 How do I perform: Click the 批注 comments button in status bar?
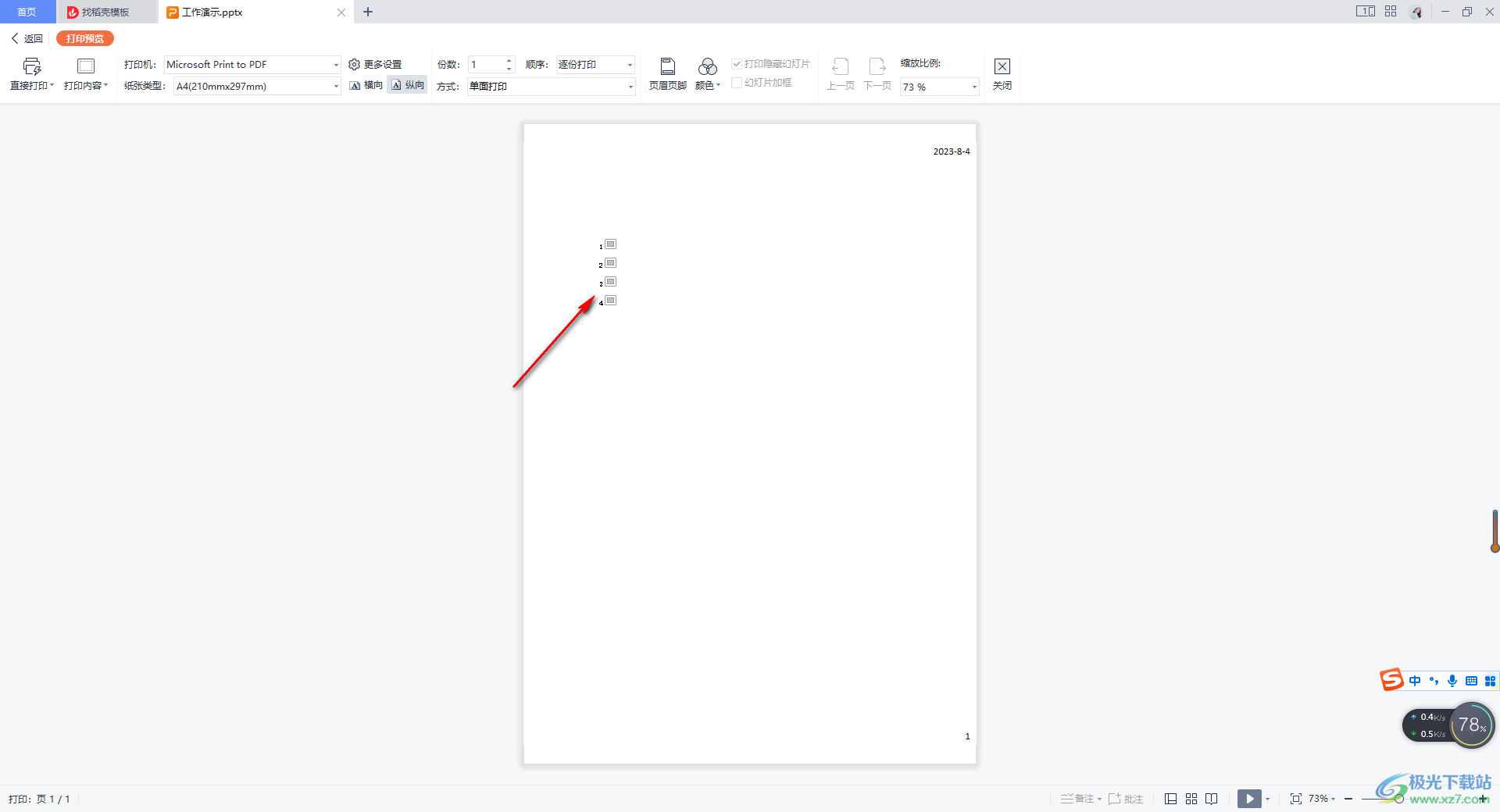1126,799
